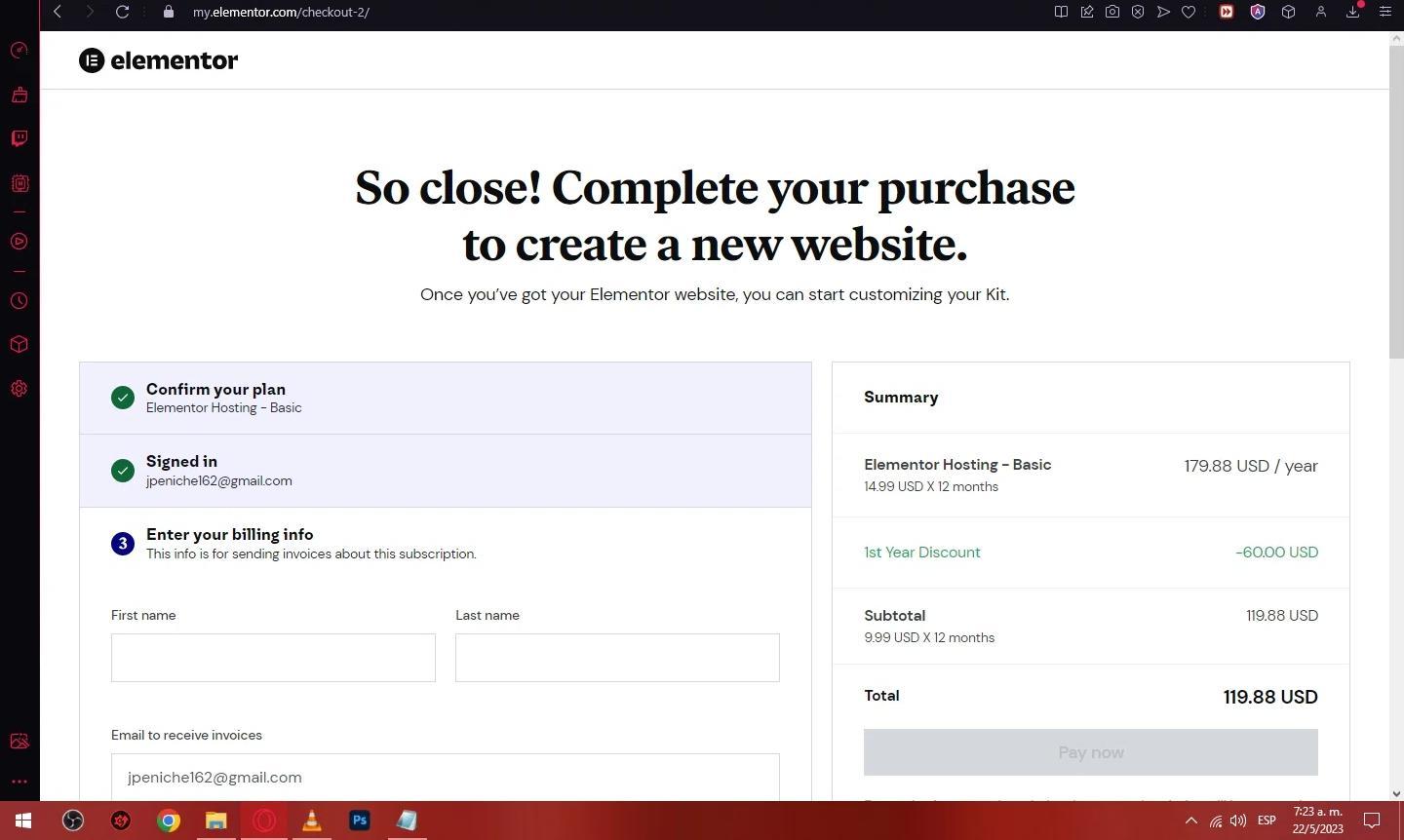This screenshot has width=1404, height=840.
Task: Open the purple shield A extension
Action: click(1258, 12)
